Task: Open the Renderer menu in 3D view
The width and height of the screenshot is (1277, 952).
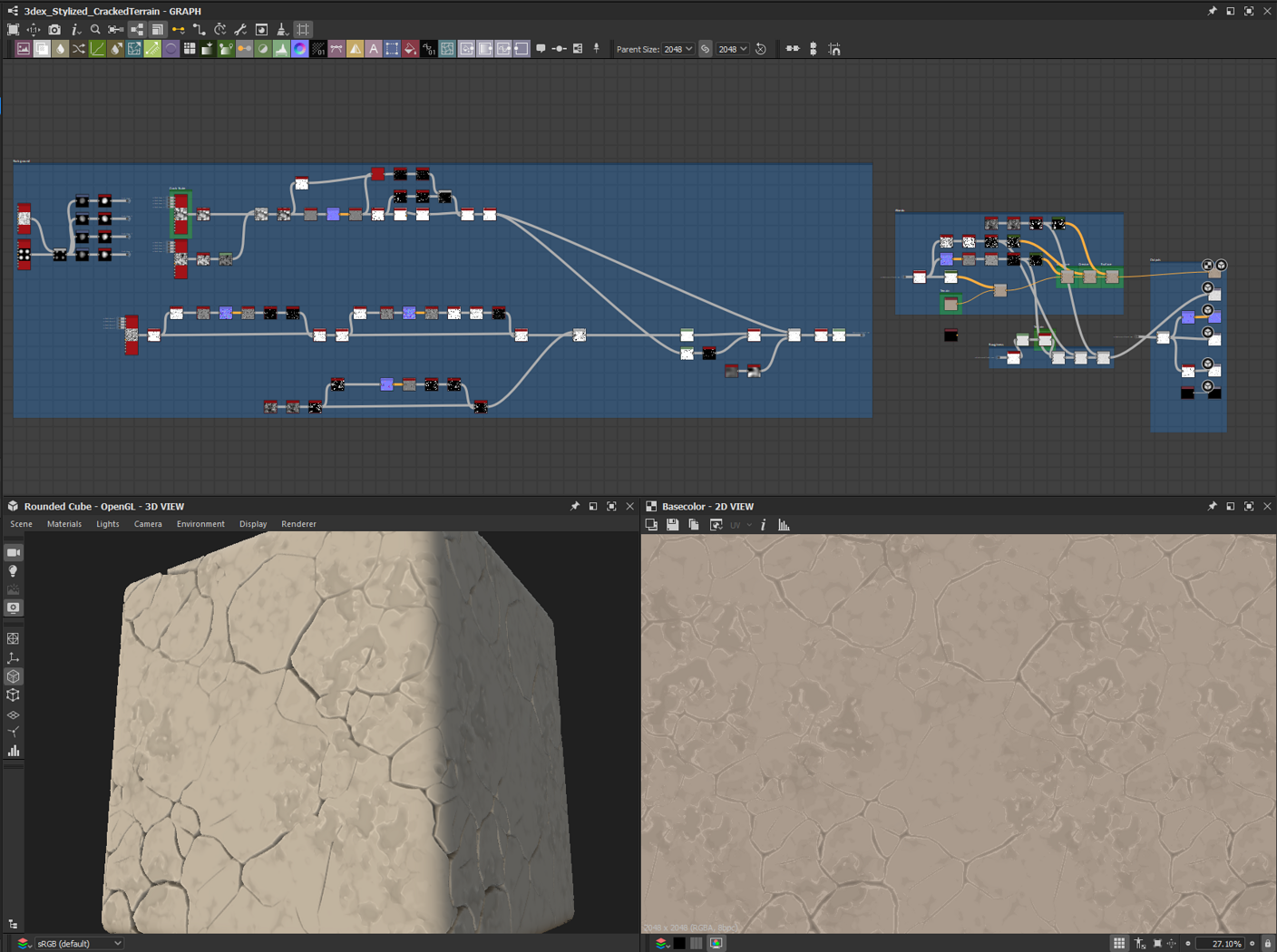Action: (298, 524)
